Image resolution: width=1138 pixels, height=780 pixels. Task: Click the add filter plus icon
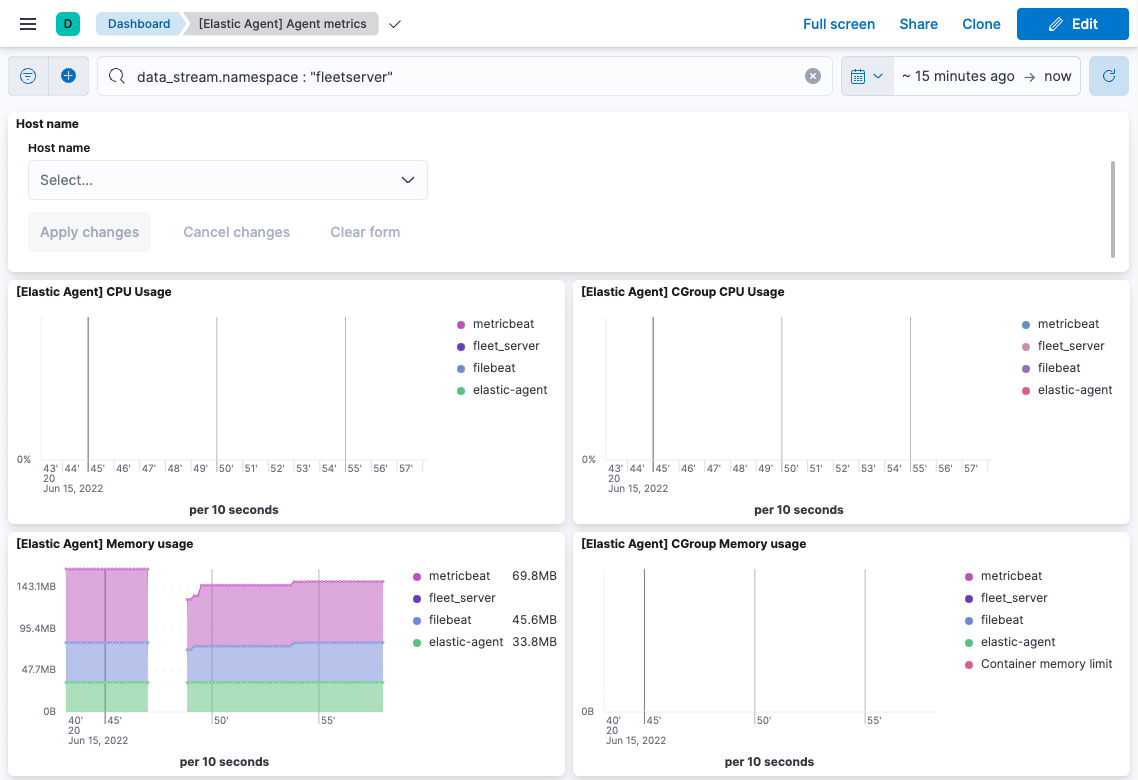click(67, 76)
